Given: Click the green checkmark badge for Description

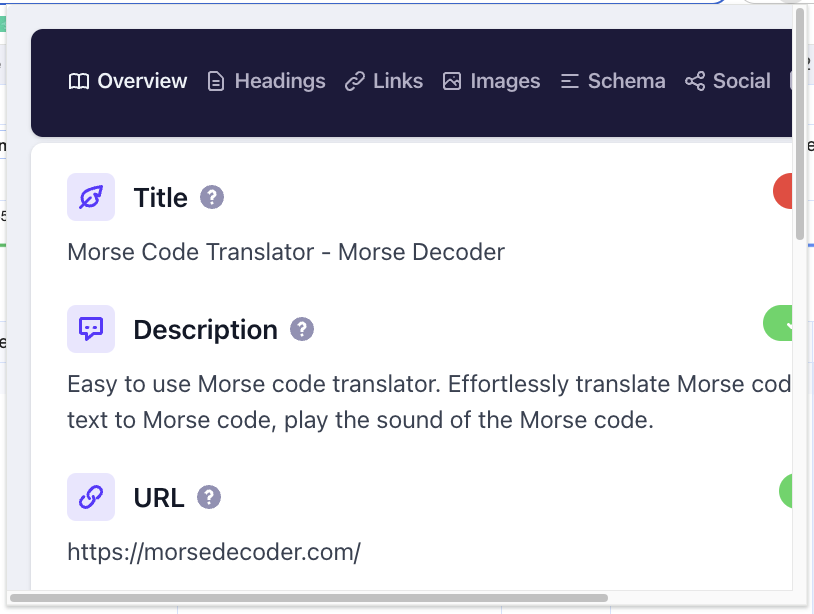Looking at the screenshot, I should pos(779,324).
